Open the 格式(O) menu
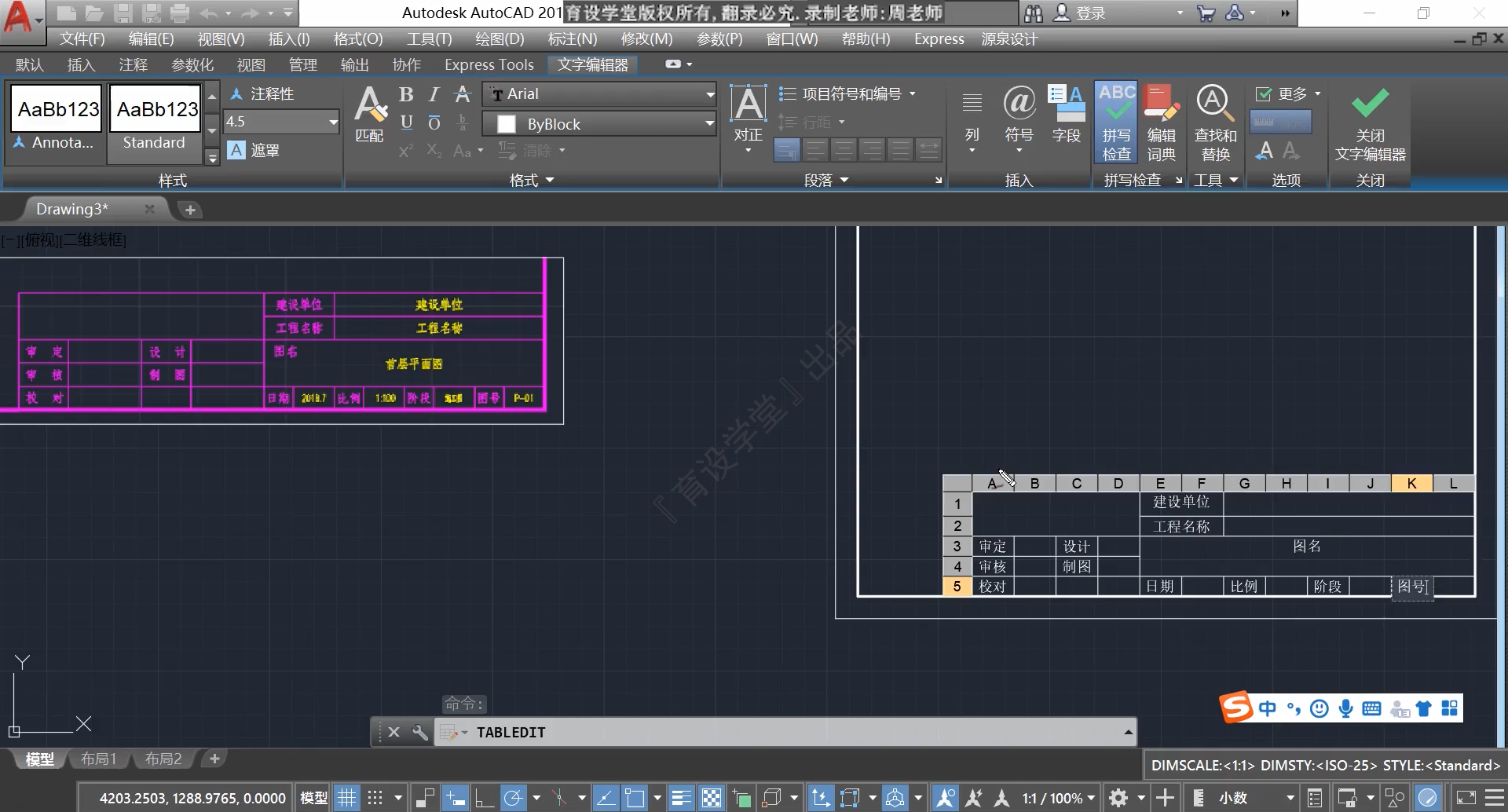This screenshot has width=1508, height=812. (x=358, y=38)
